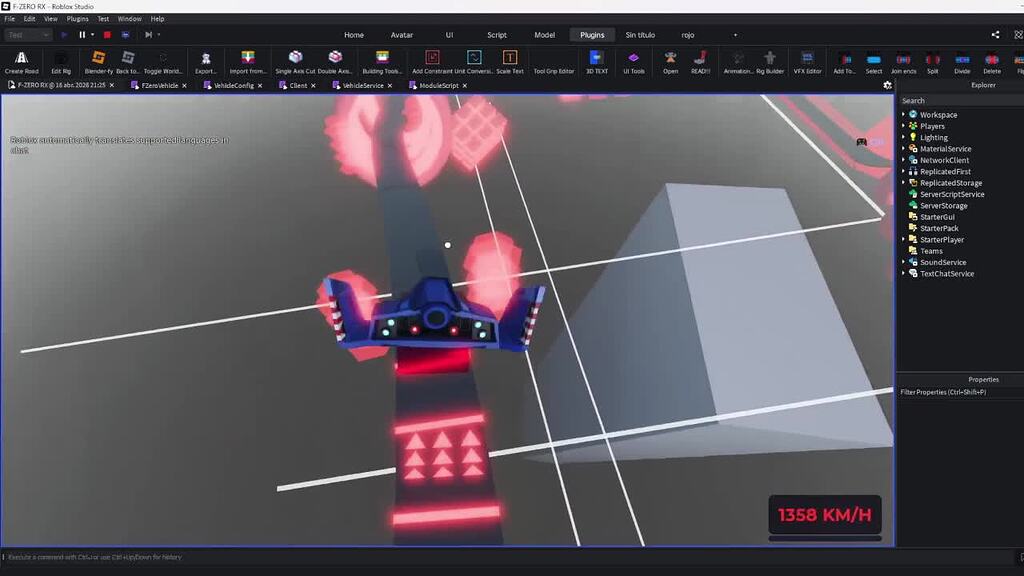Stop the playtest with red square
Image resolution: width=1024 pixels, height=576 pixels.
click(x=107, y=35)
